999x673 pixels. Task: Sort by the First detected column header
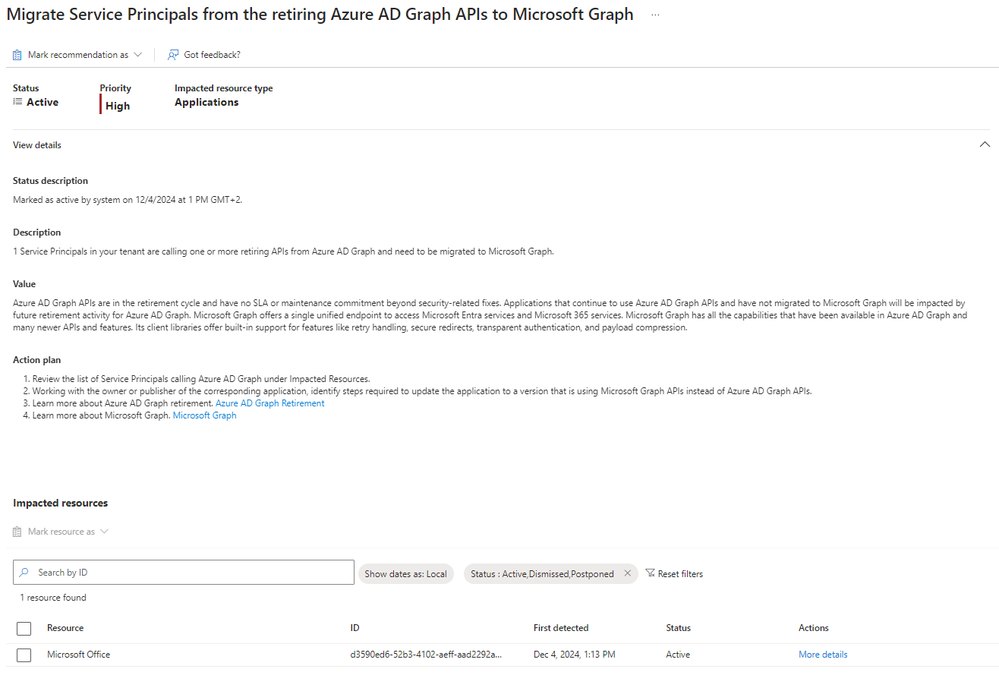tap(561, 628)
